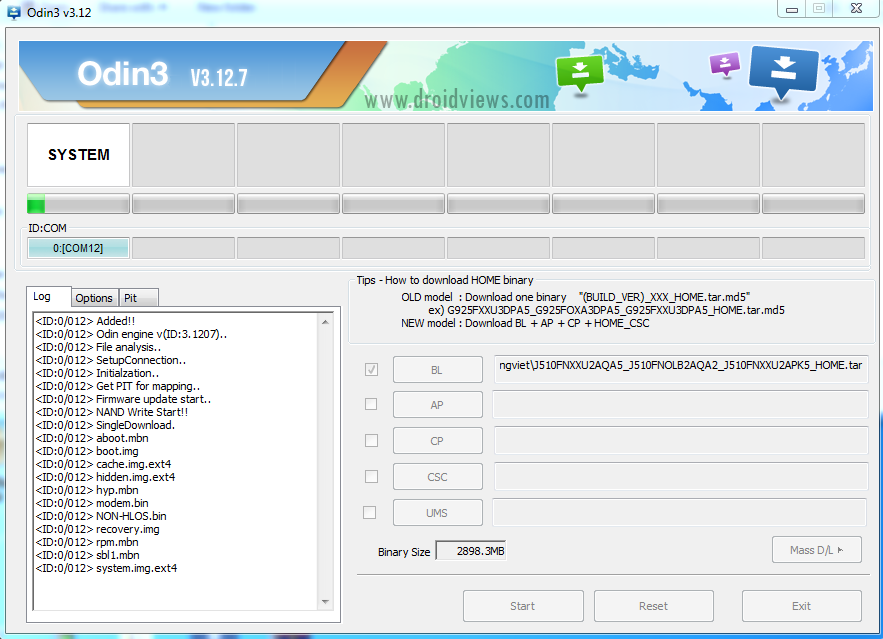
Task: Enable the CP checkbox
Action: pos(371,440)
